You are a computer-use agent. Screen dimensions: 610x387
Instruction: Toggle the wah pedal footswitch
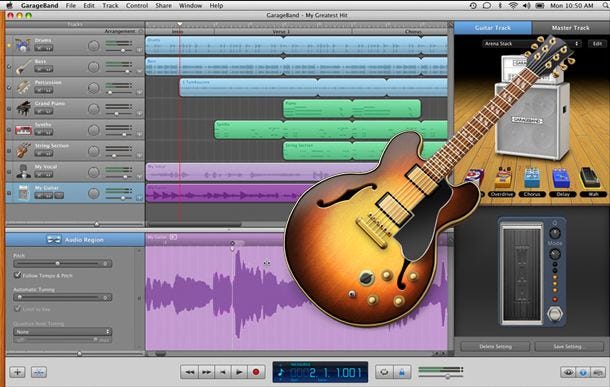555,313
